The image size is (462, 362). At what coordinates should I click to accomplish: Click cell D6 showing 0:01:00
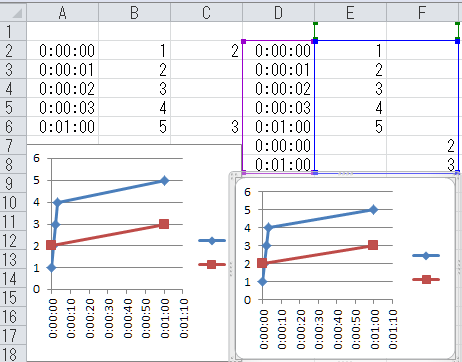tap(279, 126)
